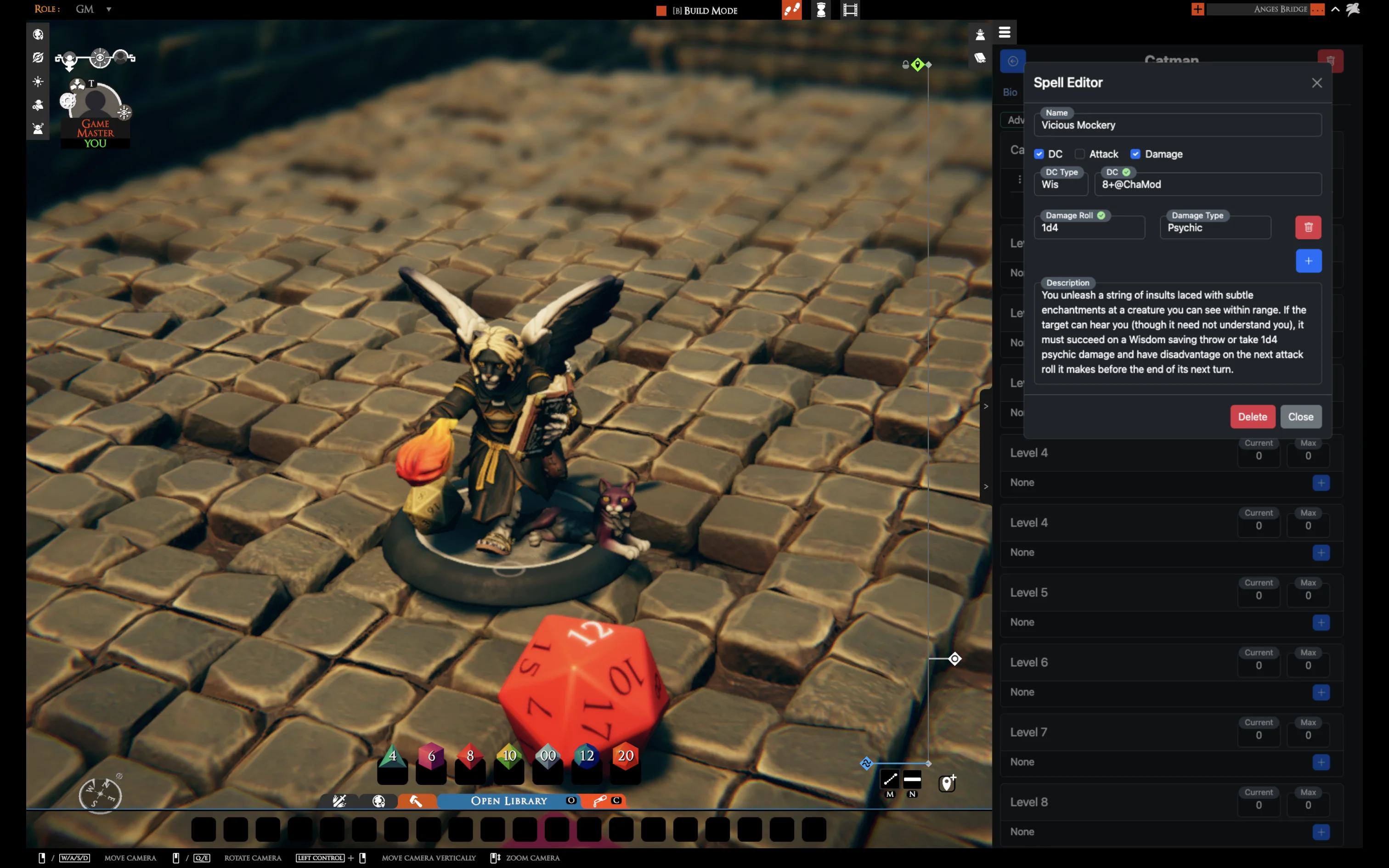Enable the Attack checkbox
The height and width of the screenshot is (868, 1389).
click(1079, 154)
